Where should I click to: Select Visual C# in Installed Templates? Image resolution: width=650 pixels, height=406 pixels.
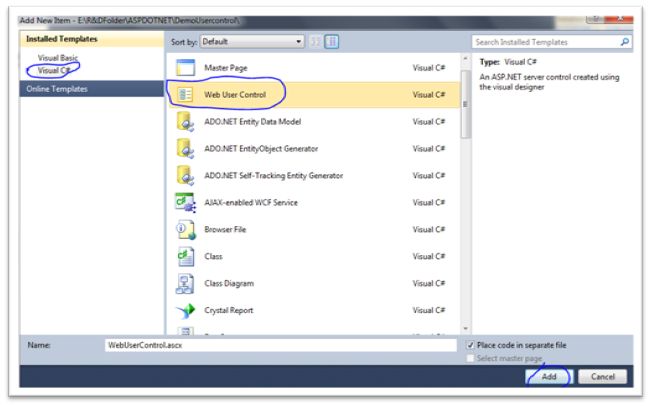[x=53, y=71]
